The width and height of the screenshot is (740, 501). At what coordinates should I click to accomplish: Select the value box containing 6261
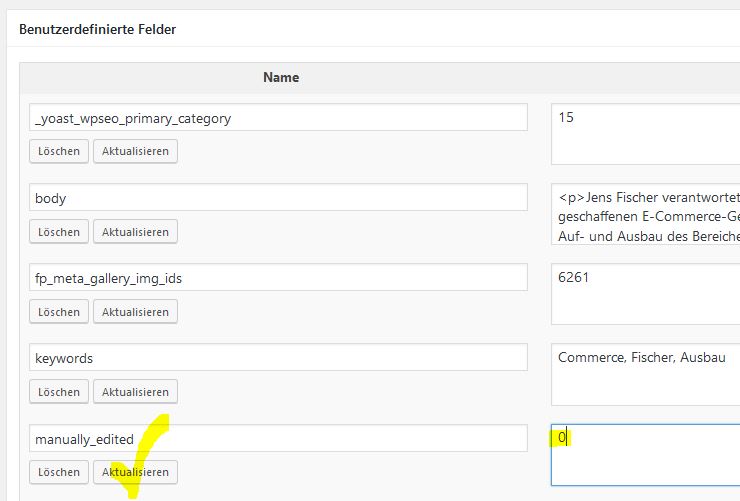645,293
